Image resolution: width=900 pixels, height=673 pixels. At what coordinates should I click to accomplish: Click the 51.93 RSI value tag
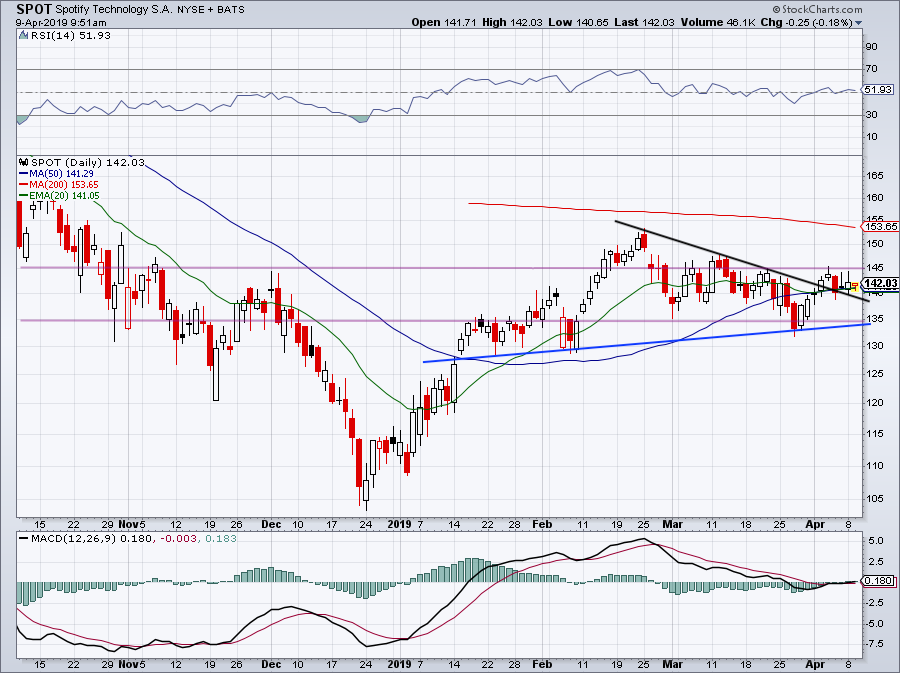878,90
